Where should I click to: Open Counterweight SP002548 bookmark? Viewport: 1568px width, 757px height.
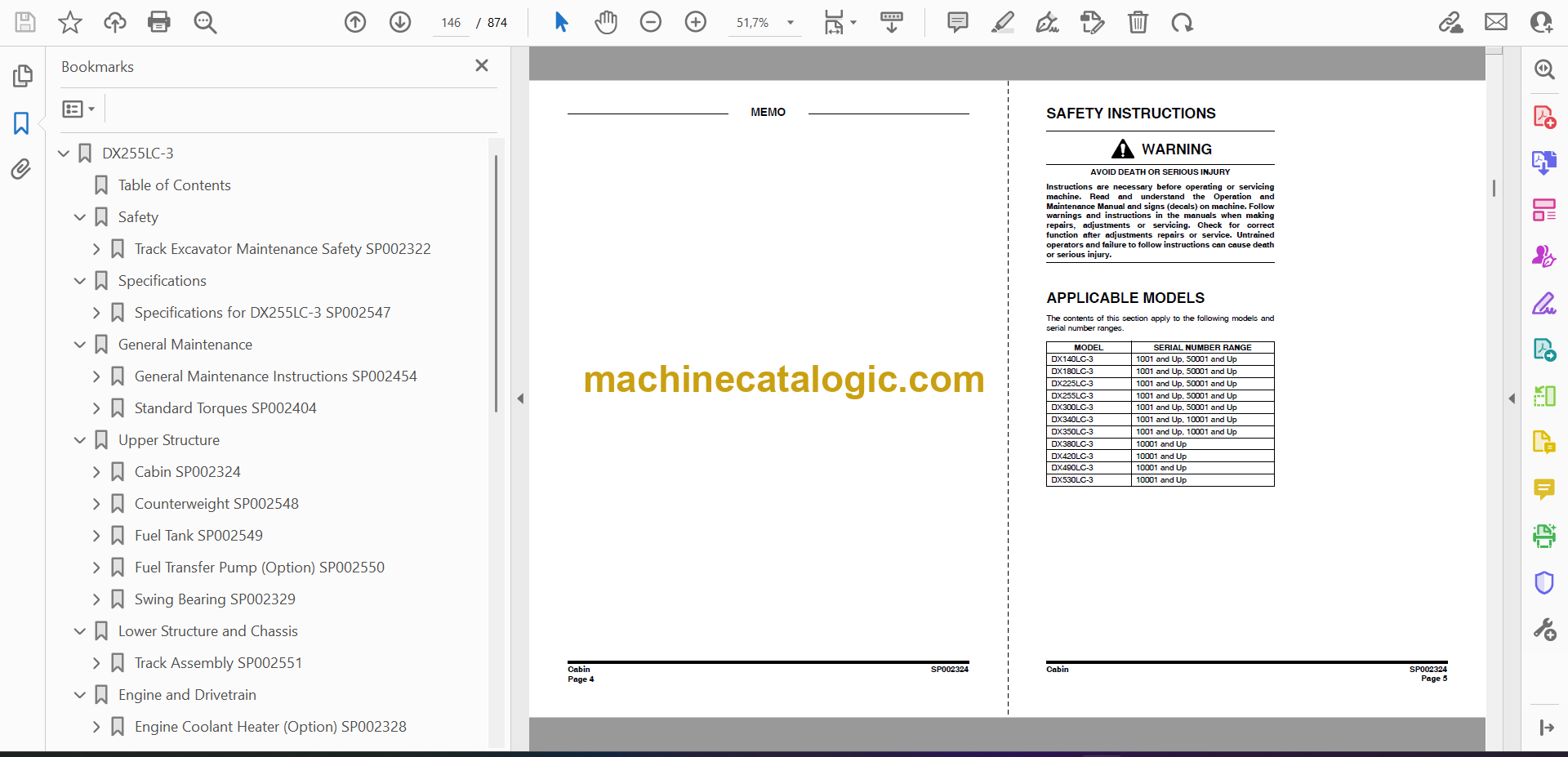click(x=216, y=504)
